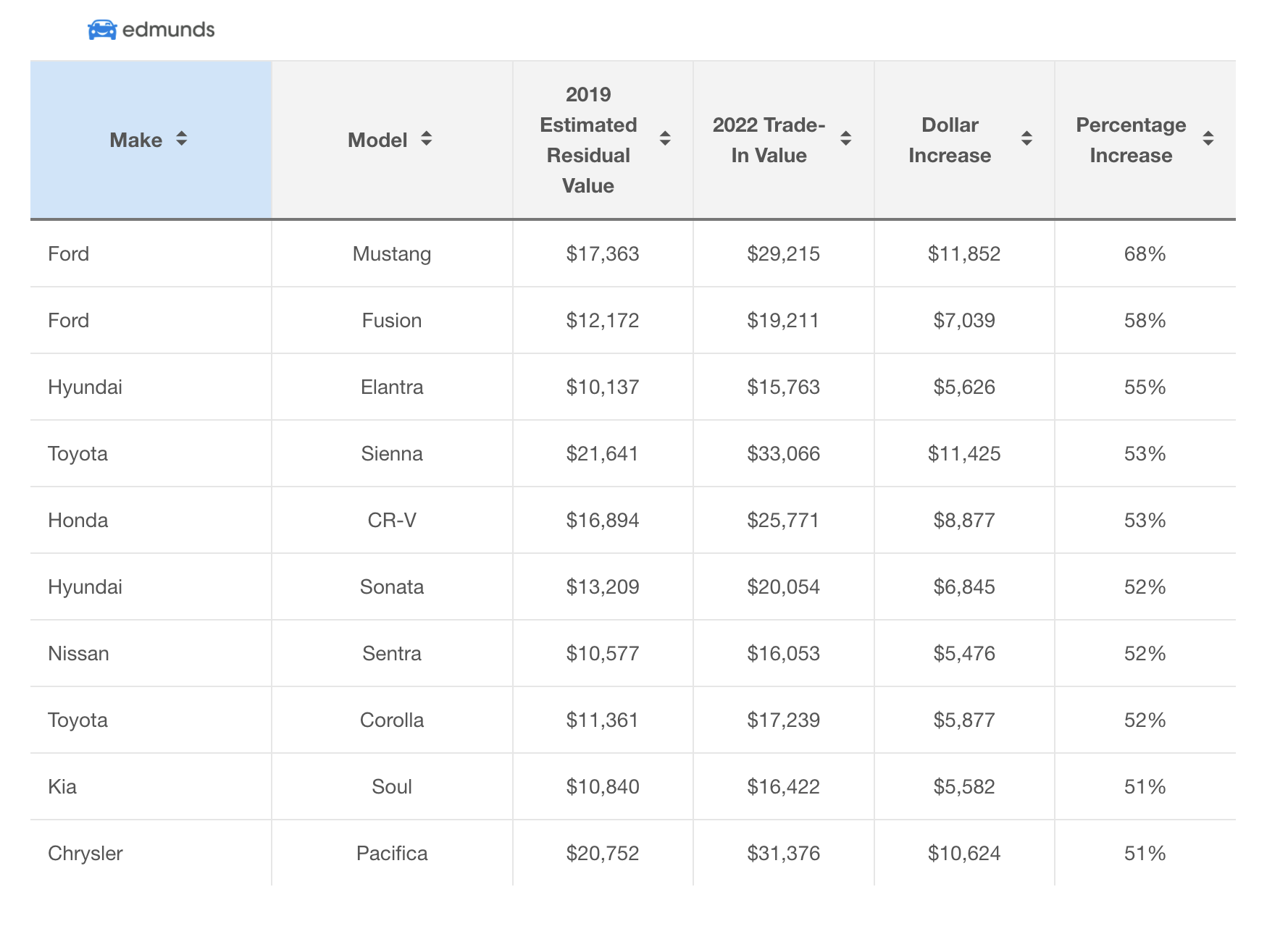Click the Honda CR-V model cell
This screenshot has width=1288, height=934.
coord(391,521)
